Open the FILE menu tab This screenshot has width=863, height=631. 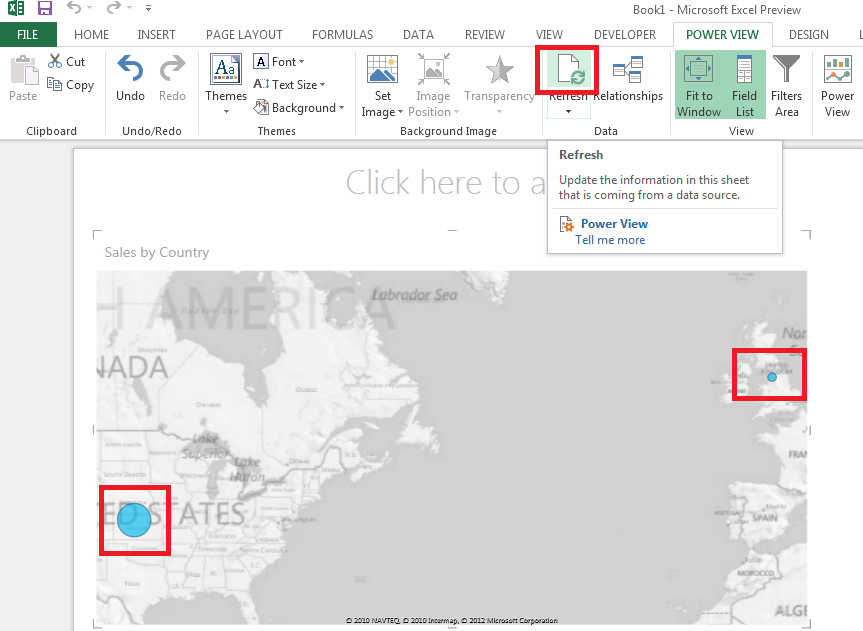tap(28, 35)
